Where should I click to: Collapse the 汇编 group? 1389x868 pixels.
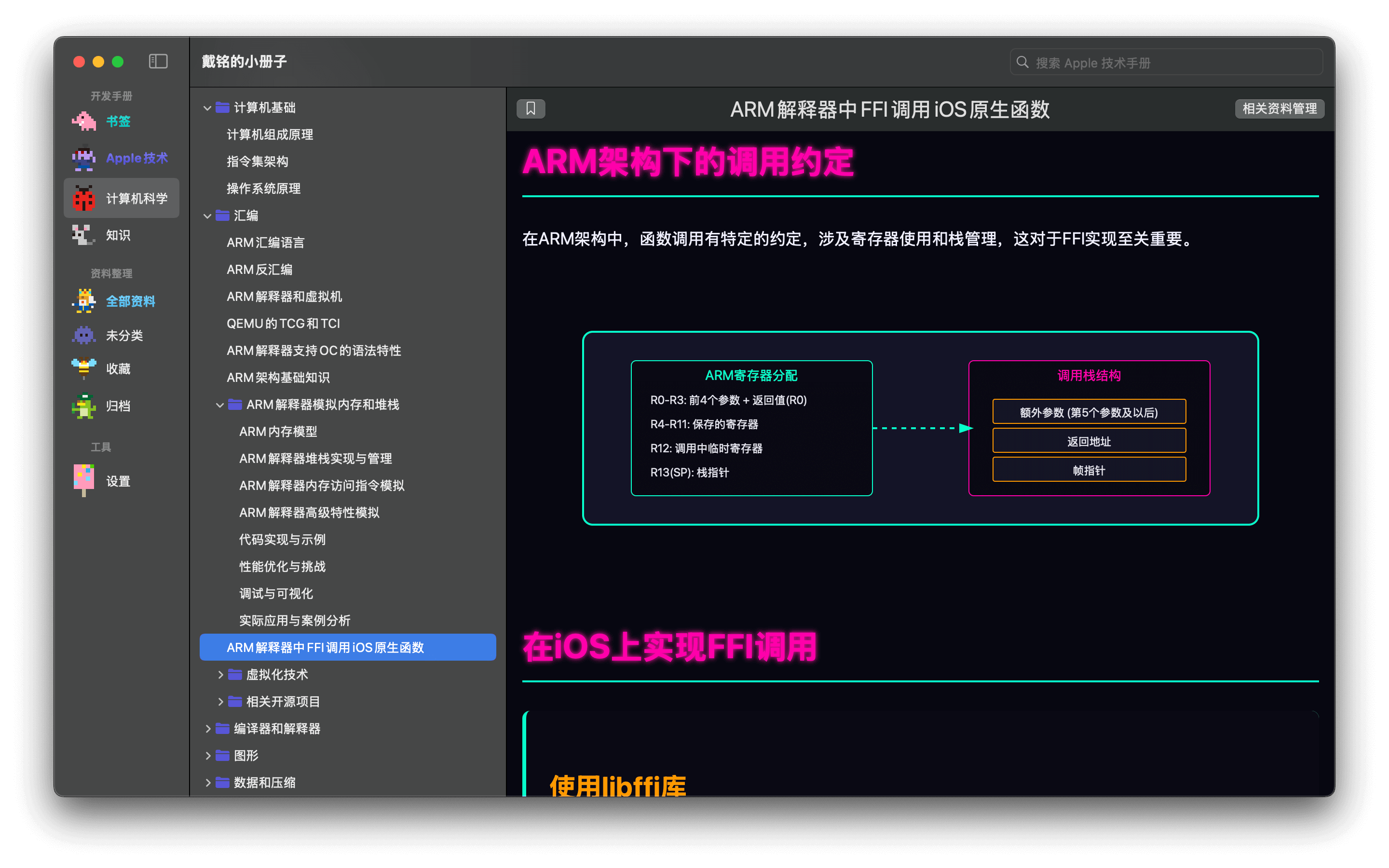(x=208, y=216)
